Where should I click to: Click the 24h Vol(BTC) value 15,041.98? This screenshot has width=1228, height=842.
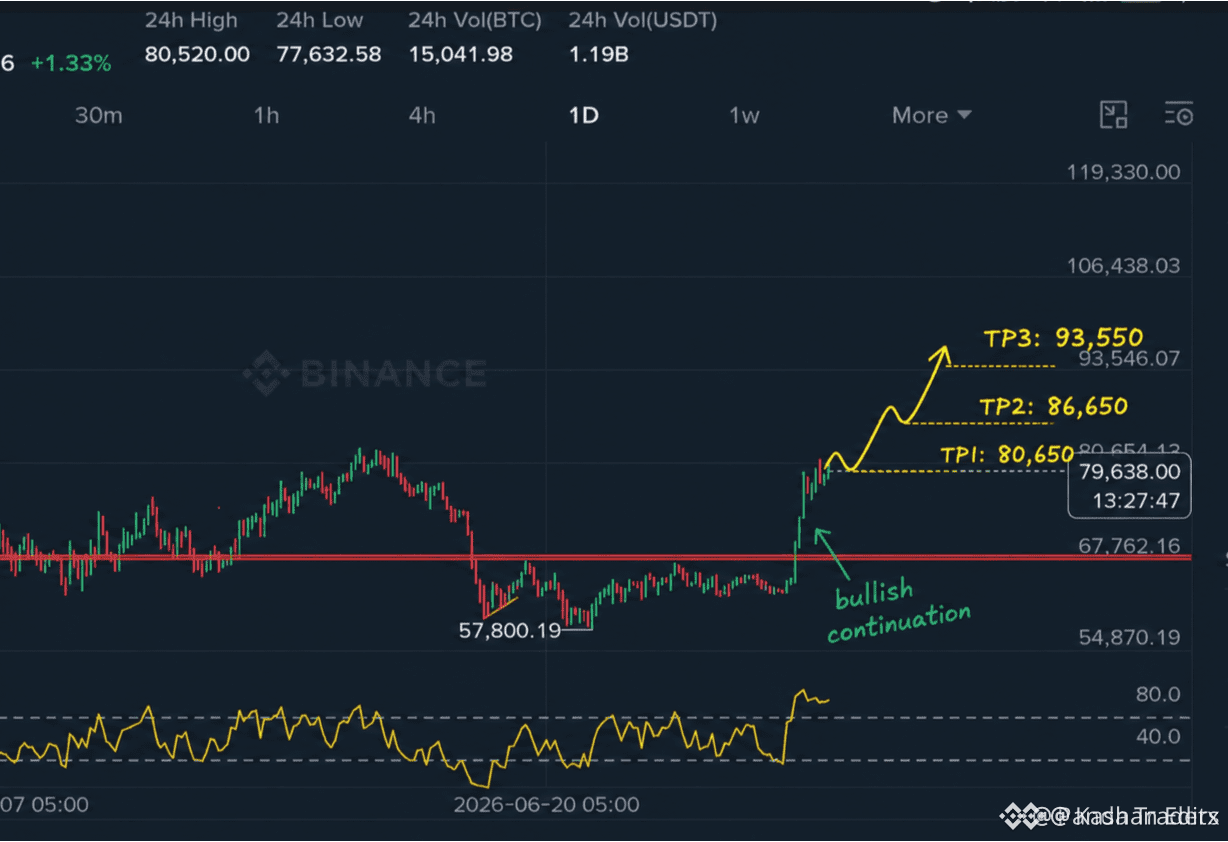tap(460, 54)
